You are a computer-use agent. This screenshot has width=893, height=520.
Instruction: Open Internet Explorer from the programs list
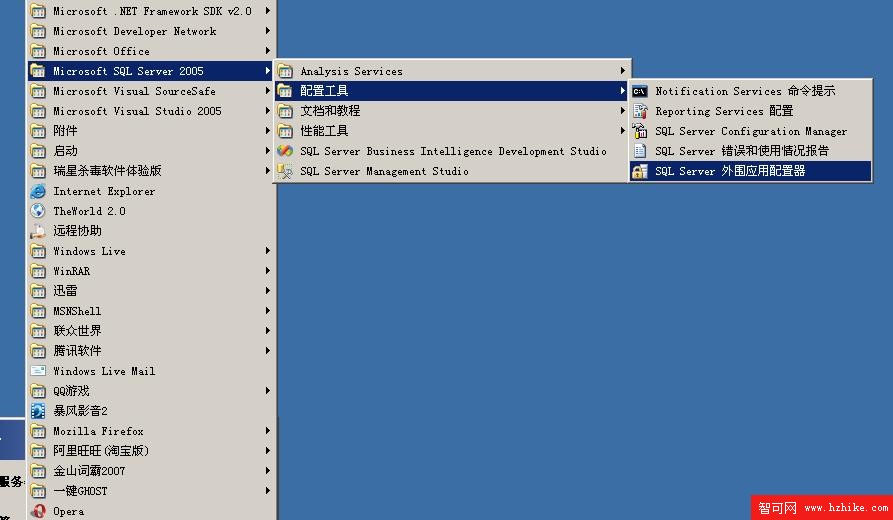(151, 191)
